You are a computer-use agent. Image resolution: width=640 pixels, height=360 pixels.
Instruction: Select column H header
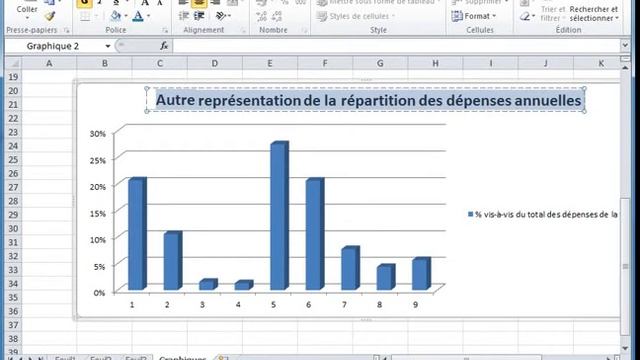point(435,63)
